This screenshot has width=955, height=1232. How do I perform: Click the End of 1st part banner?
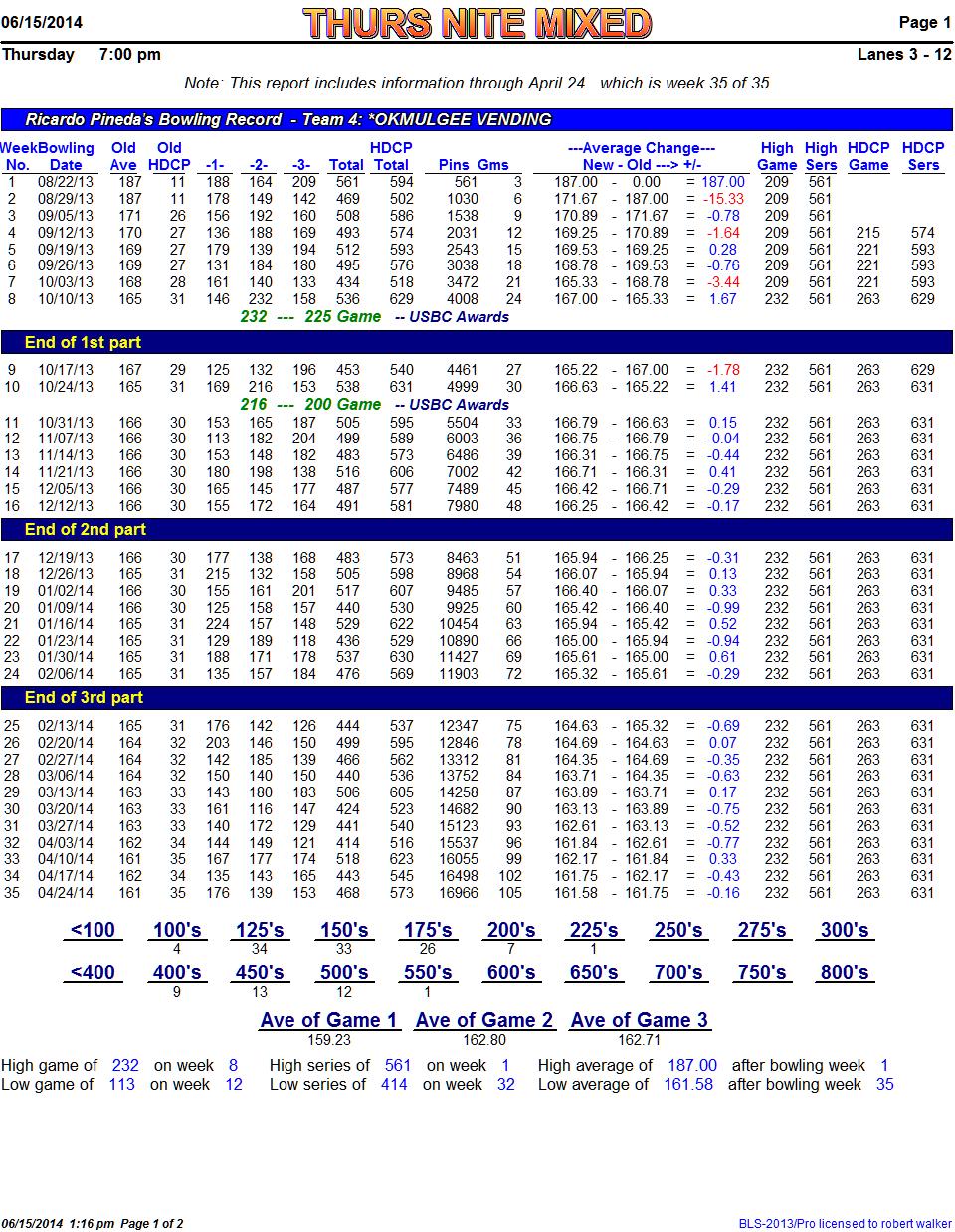477,342
